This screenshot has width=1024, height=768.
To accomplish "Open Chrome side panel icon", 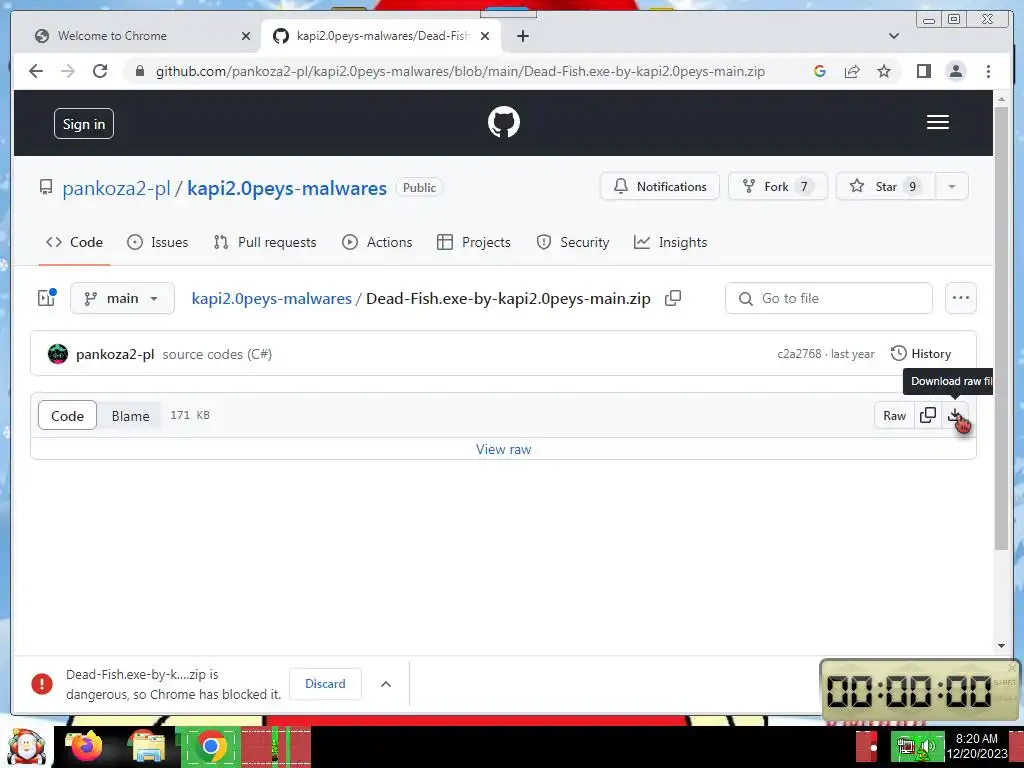I will pos(923,71).
